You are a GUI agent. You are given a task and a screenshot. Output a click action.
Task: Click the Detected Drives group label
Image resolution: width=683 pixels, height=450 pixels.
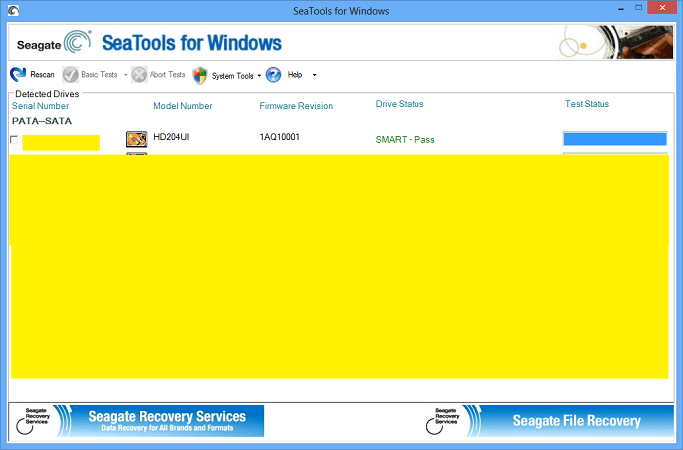point(47,94)
